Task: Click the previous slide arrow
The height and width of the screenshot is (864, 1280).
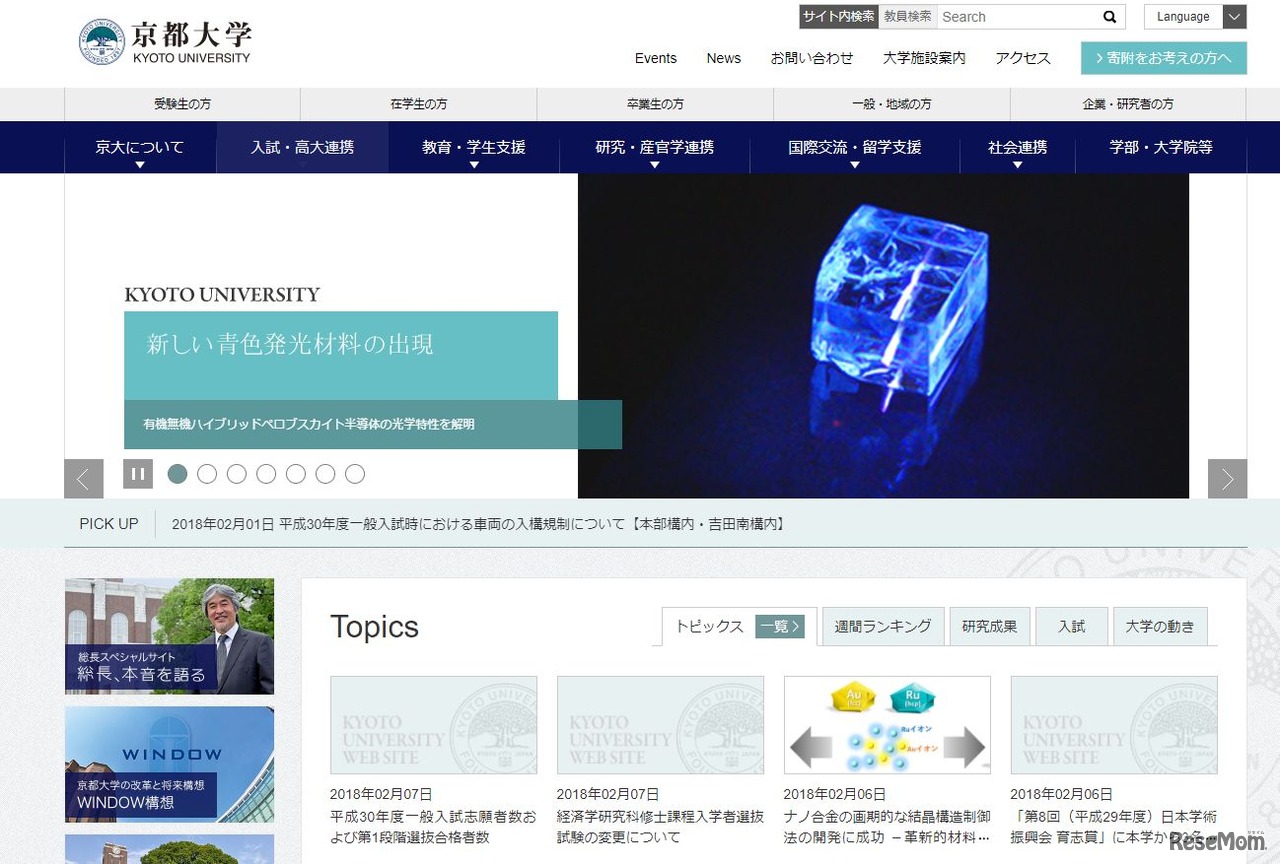Action: (84, 479)
